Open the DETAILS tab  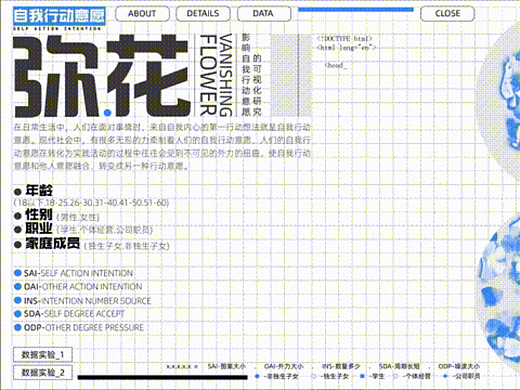click(x=203, y=14)
